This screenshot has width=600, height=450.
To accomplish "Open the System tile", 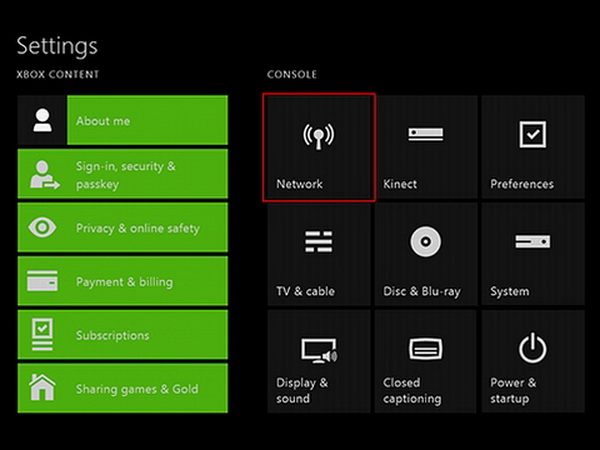I will point(533,254).
